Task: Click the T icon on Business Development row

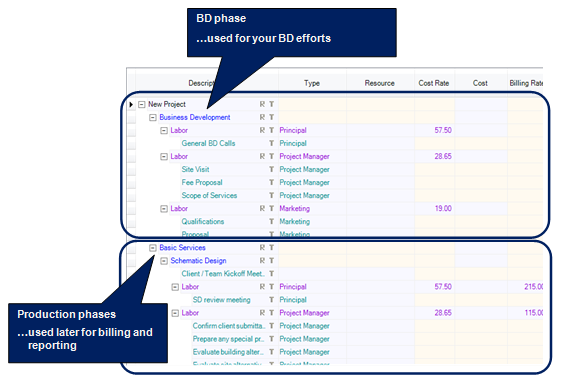Action: point(271,117)
